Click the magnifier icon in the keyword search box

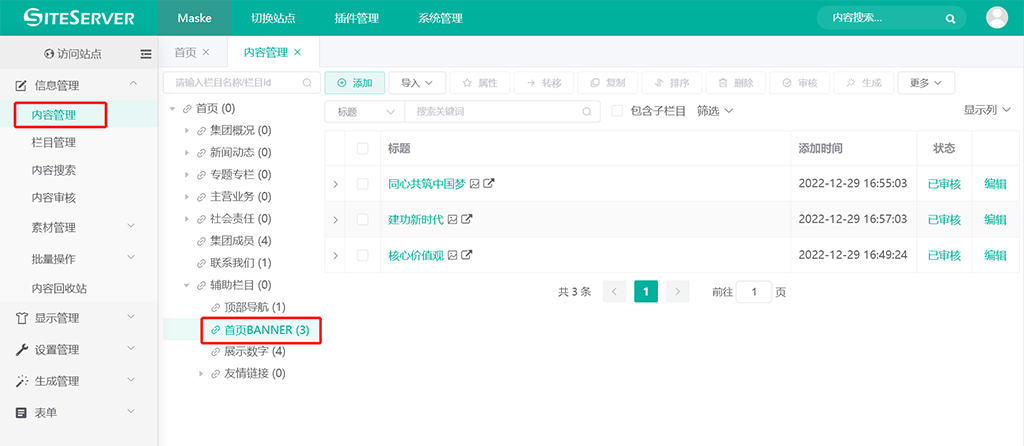[x=588, y=111]
